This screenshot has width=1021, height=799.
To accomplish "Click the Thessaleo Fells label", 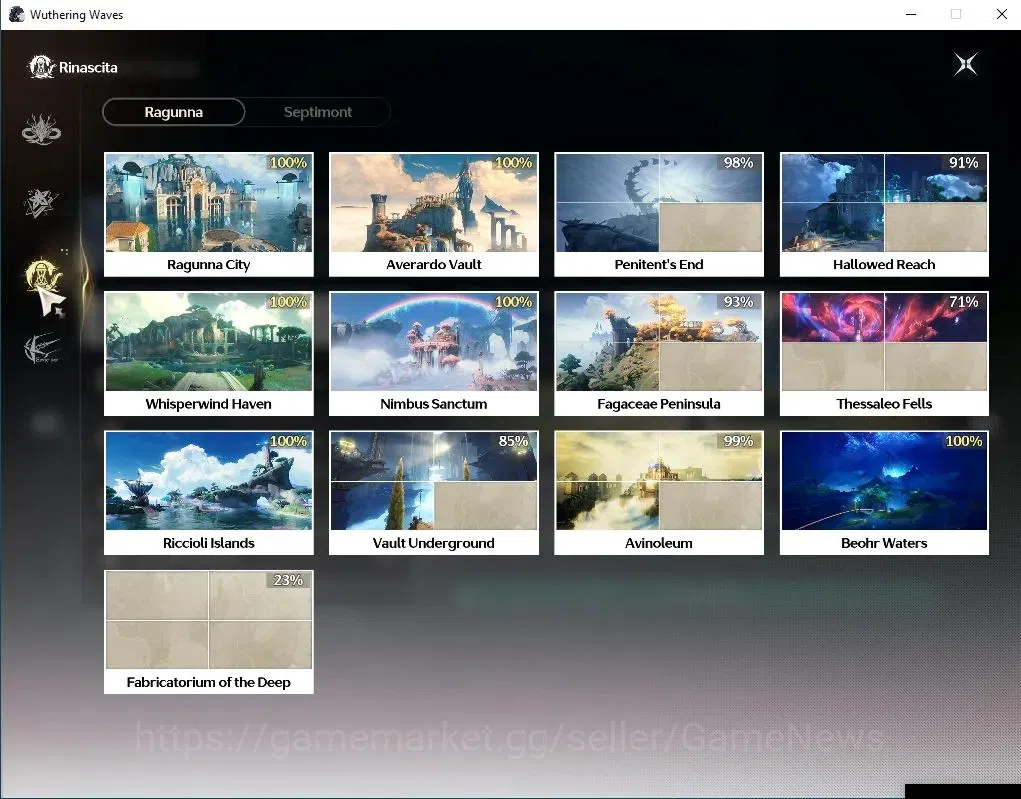I will tap(884, 404).
